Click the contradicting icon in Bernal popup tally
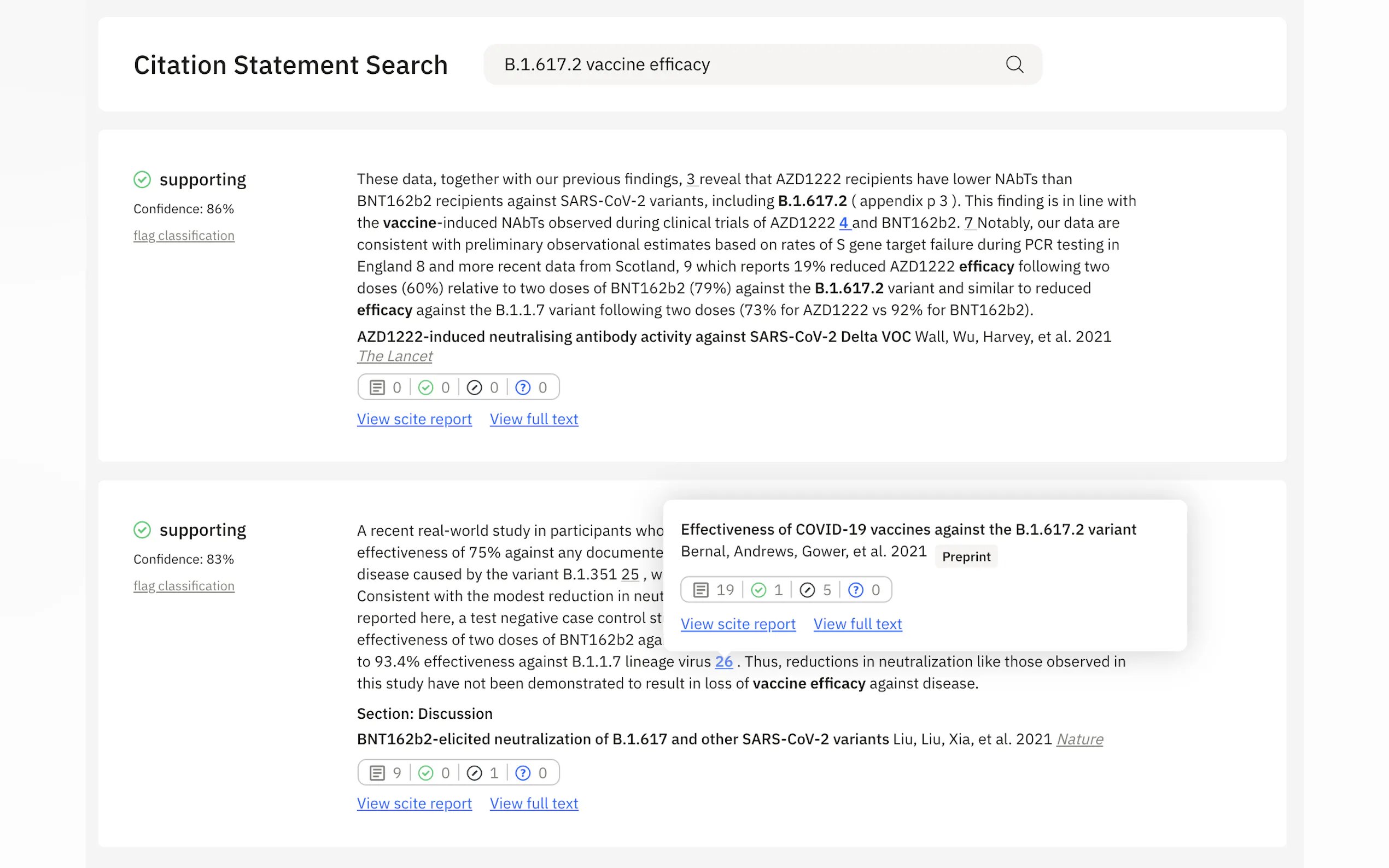 coord(807,590)
